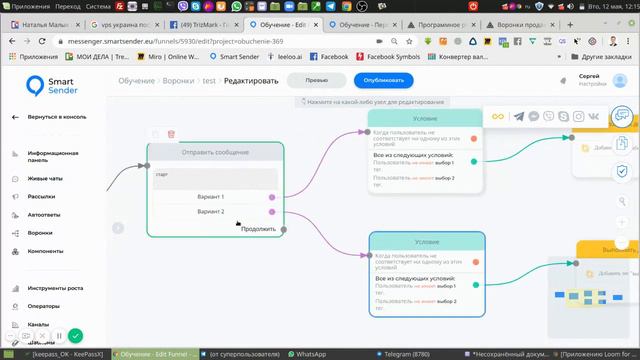
Task: Cancel recording with X icon
Action: tap(42, 336)
